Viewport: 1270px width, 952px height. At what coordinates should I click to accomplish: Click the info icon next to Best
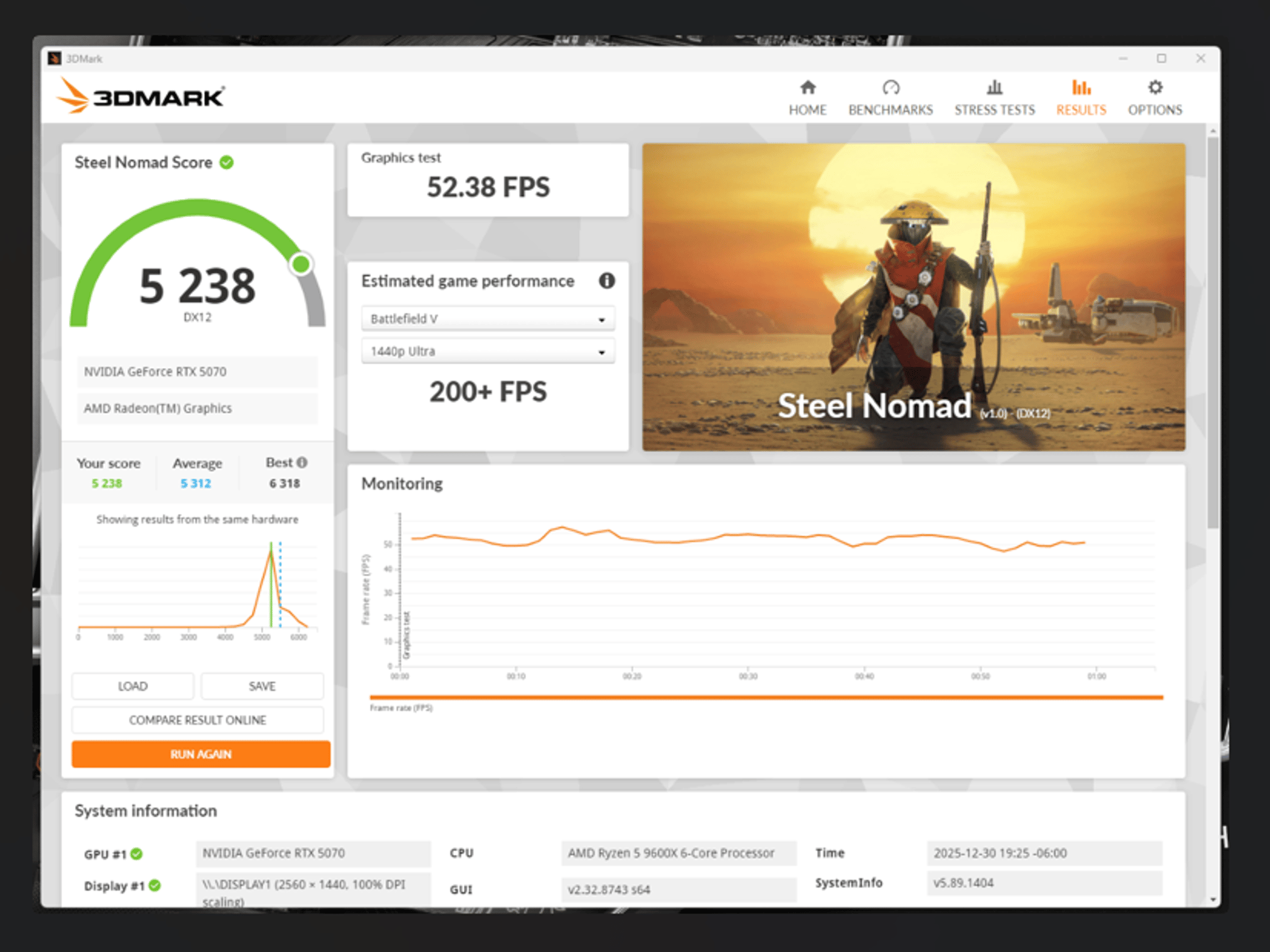(x=302, y=462)
